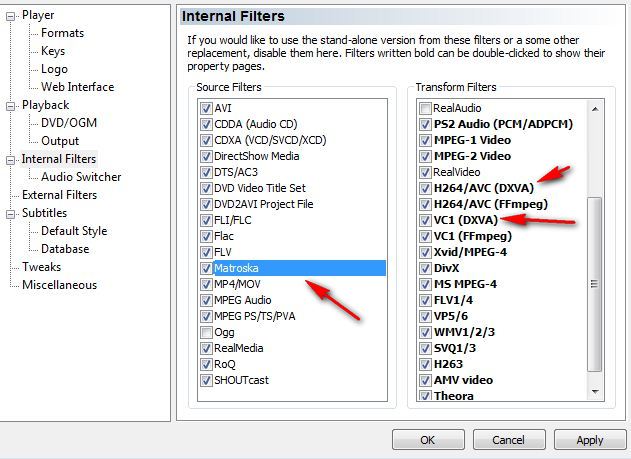The width and height of the screenshot is (631, 459).
Task: Select External Filters in the tree
Action: [x=60, y=195]
